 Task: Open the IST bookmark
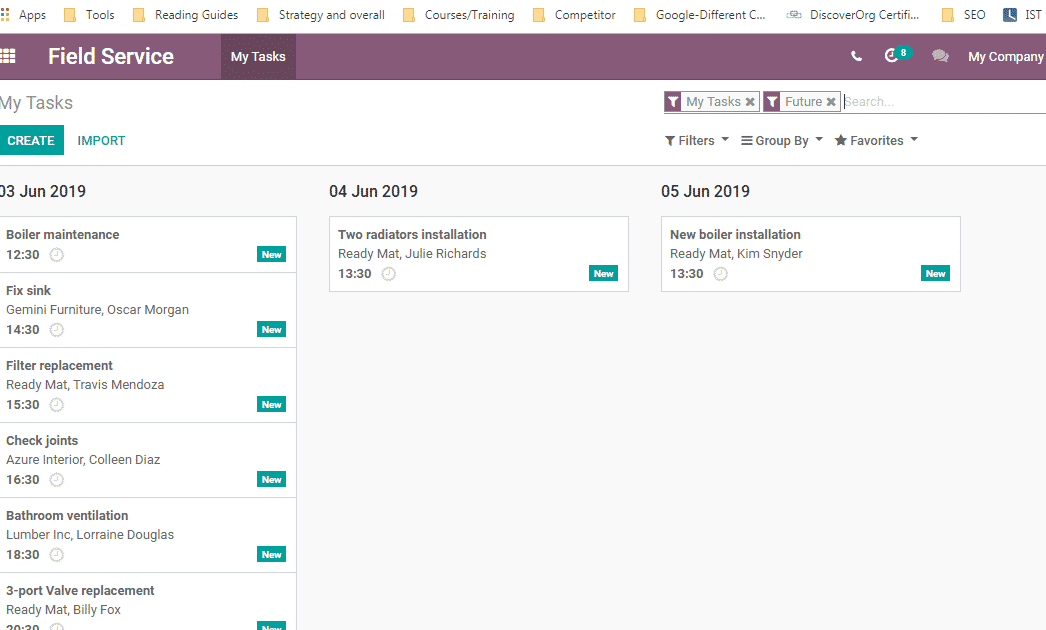(1023, 15)
